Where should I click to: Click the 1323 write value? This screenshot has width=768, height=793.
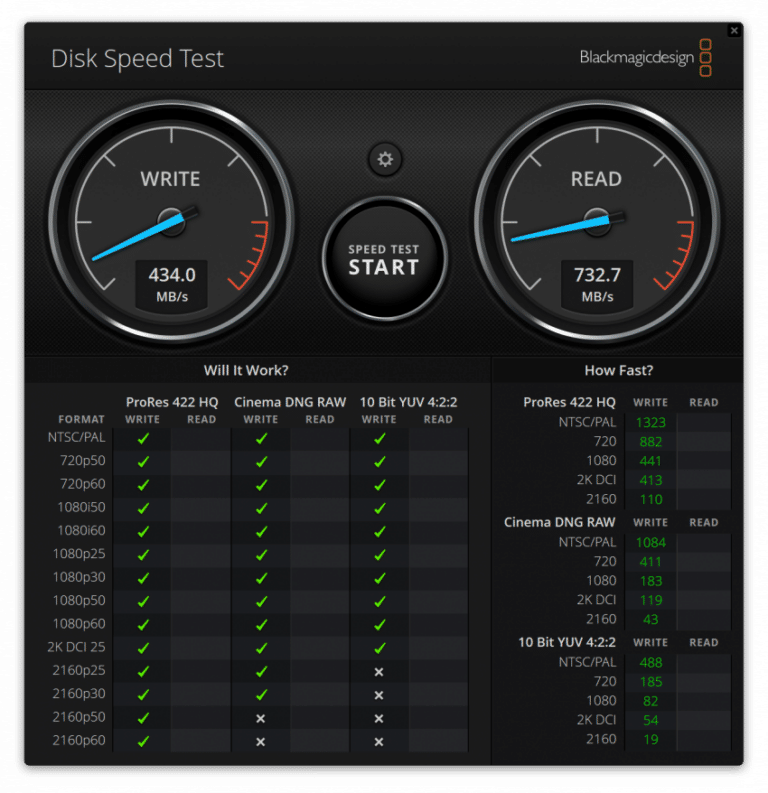650,422
